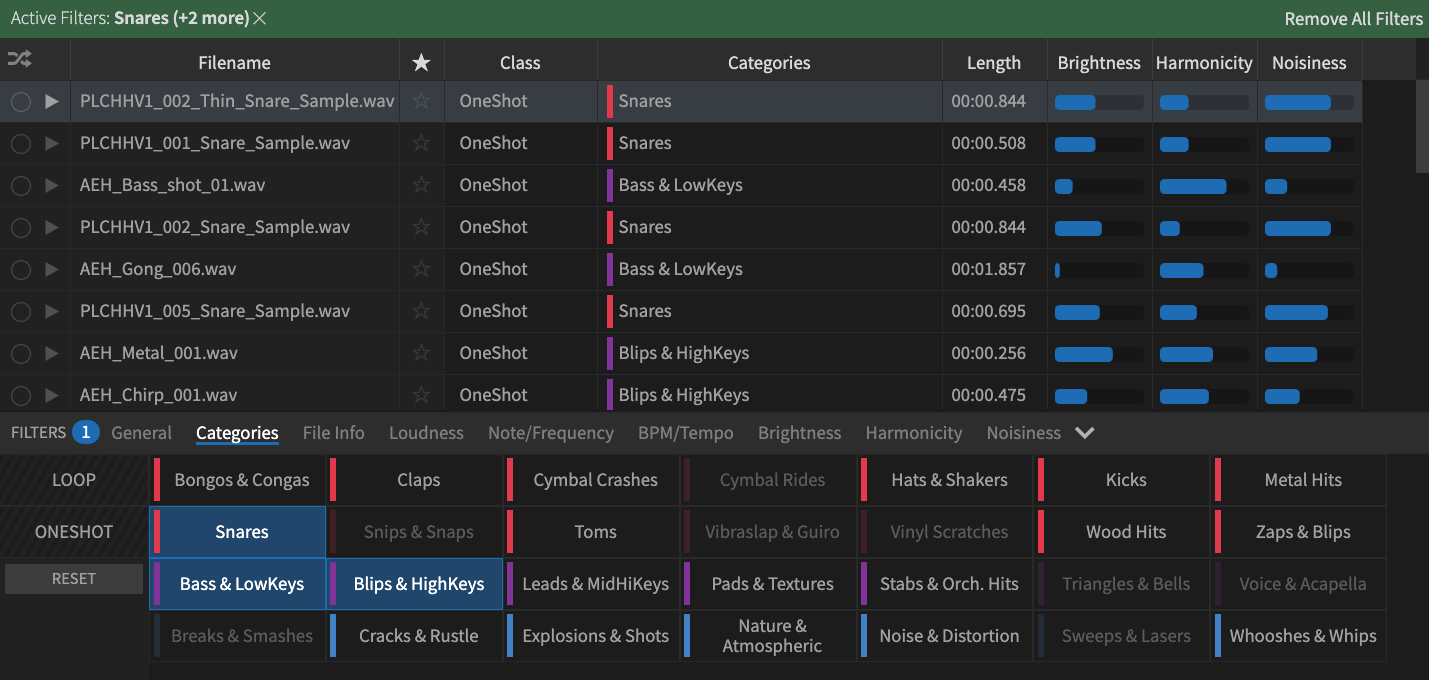Expand more filter tabs with chevron
The image size is (1429, 680).
pos(1084,433)
